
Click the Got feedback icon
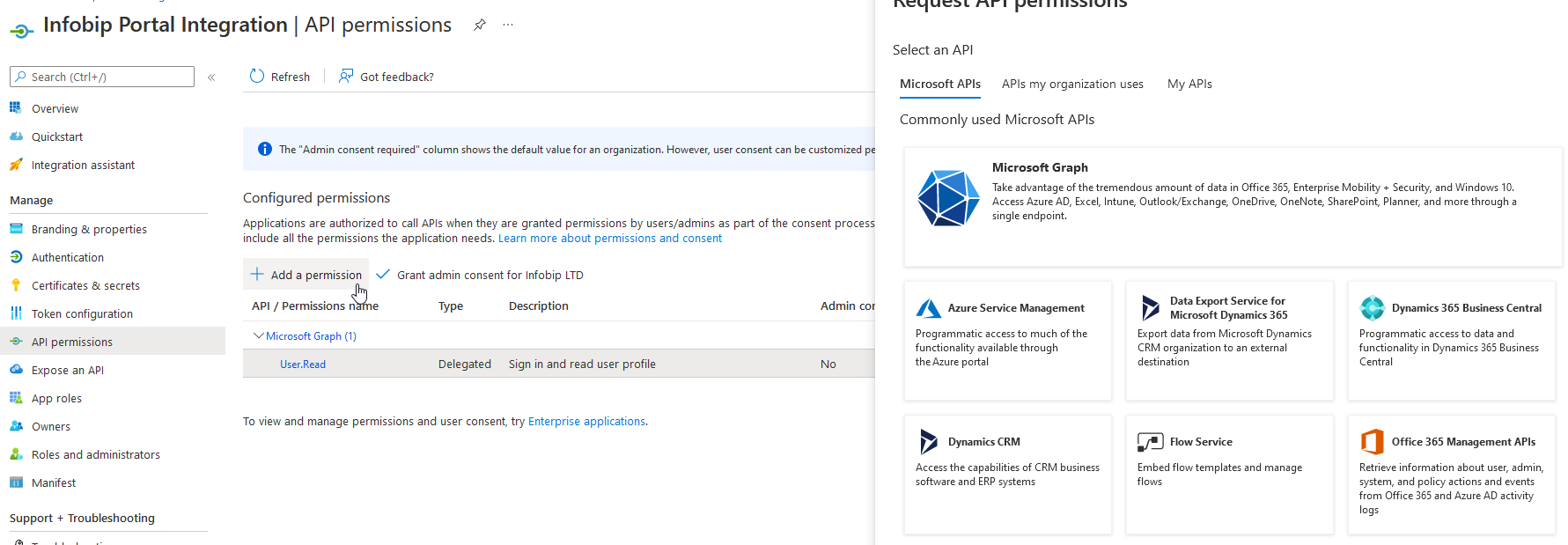[x=346, y=77]
